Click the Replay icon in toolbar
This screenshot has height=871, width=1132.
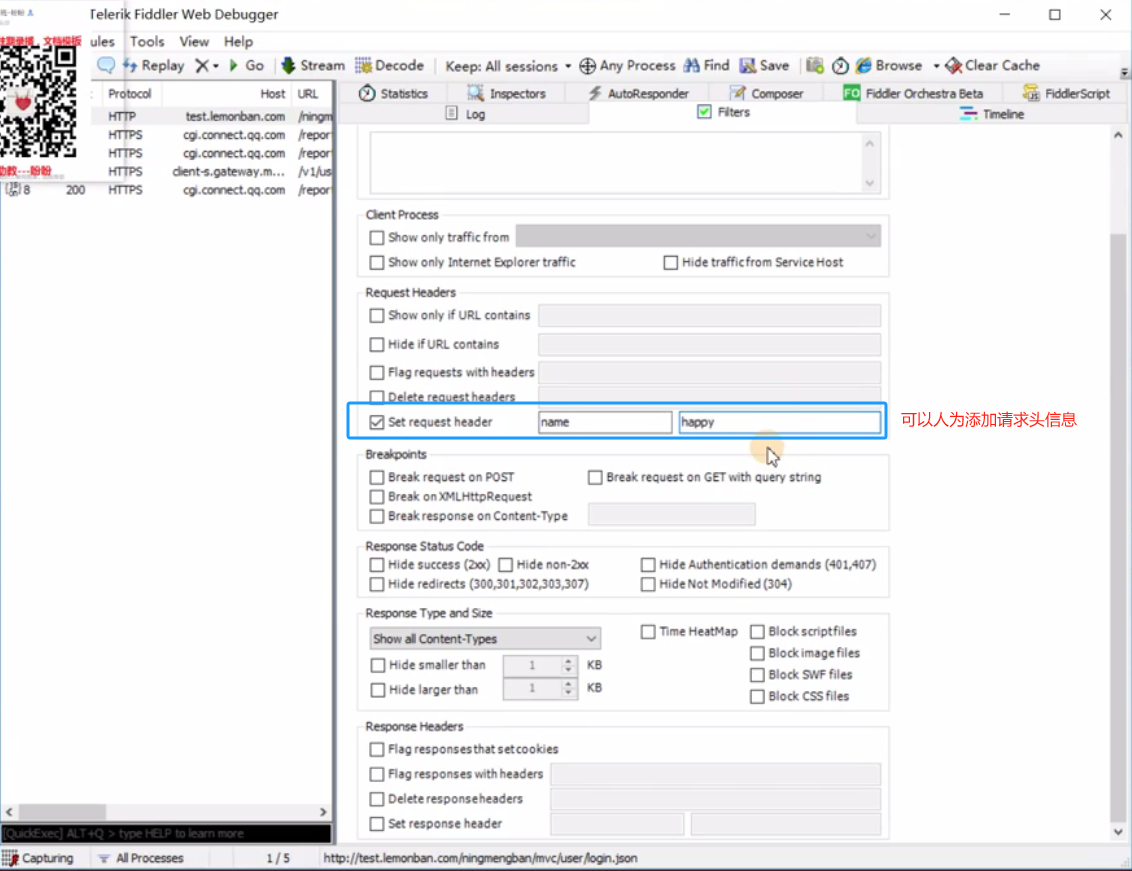[x=130, y=66]
